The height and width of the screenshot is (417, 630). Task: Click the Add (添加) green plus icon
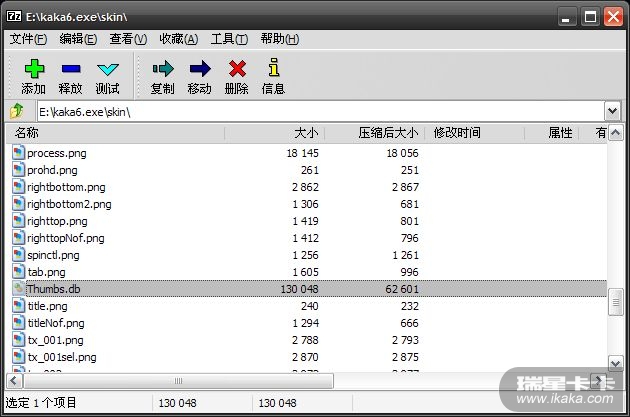click(34, 69)
